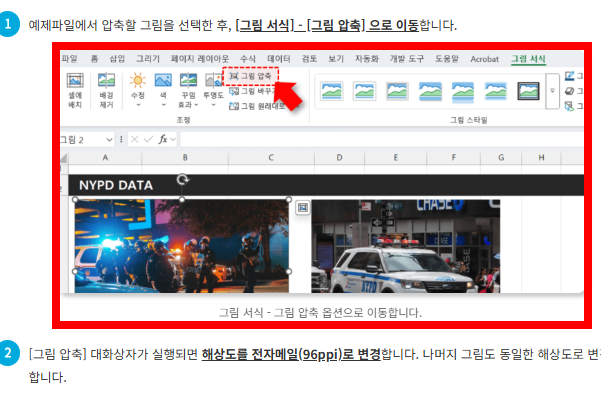Apply the fifth picture style in gallery
This screenshot has width=601, height=398.
(463, 92)
